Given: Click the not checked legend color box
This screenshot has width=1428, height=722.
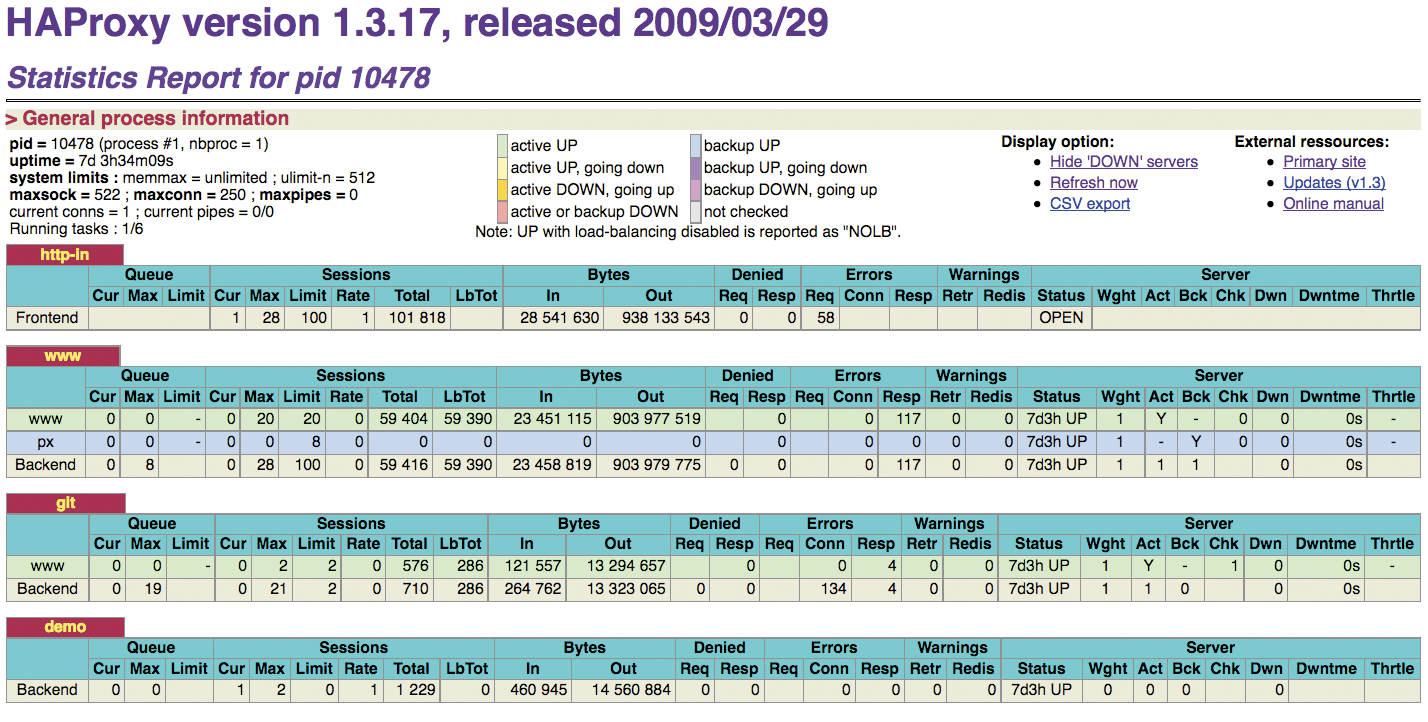Looking at the screenshot, I should point(696,212).
